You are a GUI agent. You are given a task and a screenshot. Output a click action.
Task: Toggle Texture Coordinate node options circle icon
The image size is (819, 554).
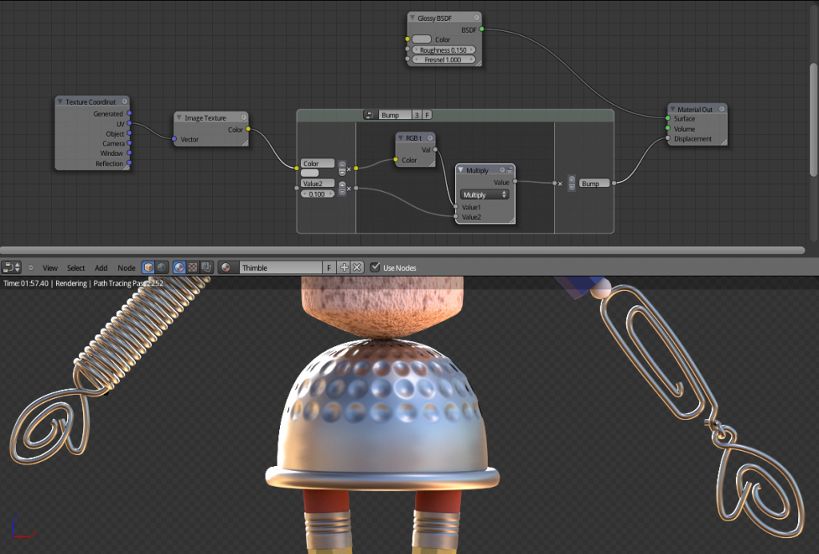coord(124,101)
